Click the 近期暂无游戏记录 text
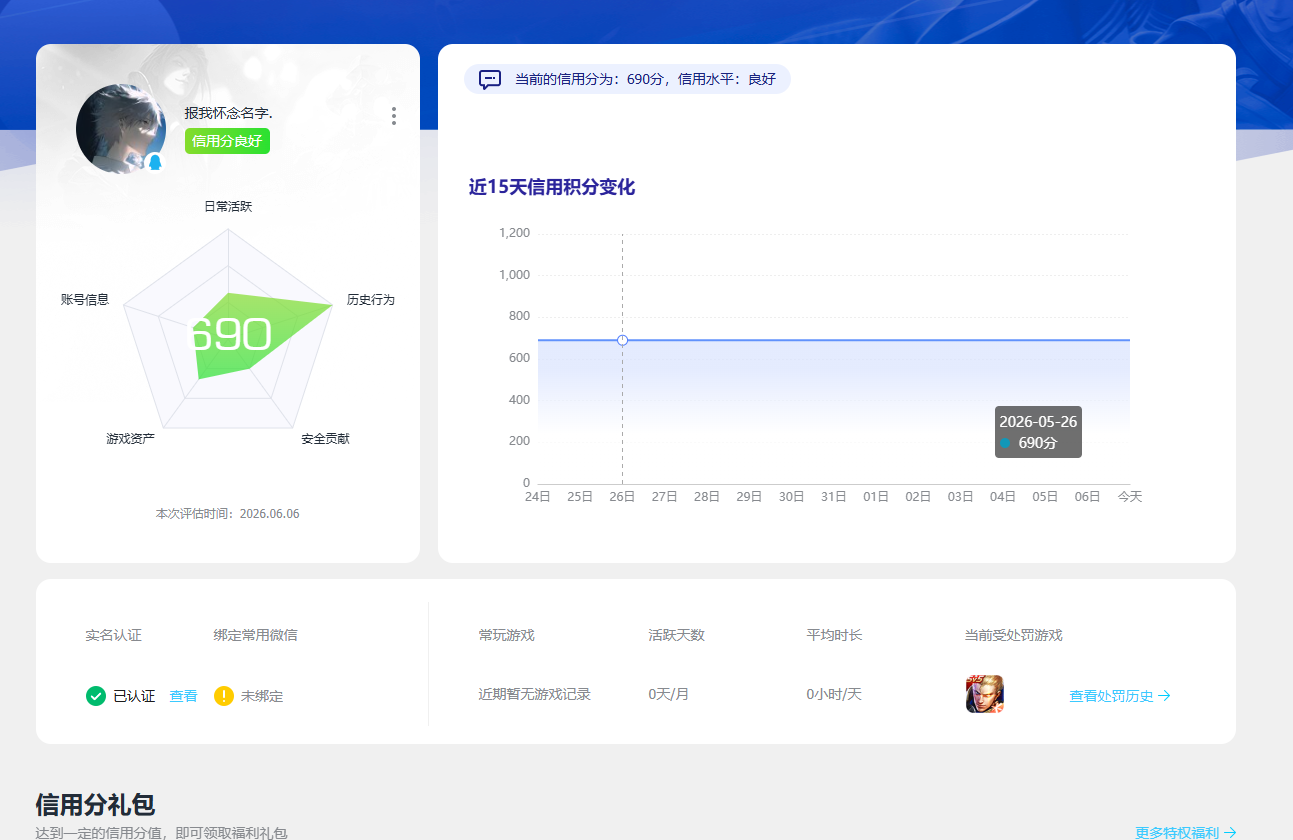Screen dimensions: 1293x840 (x=535, y=694)
